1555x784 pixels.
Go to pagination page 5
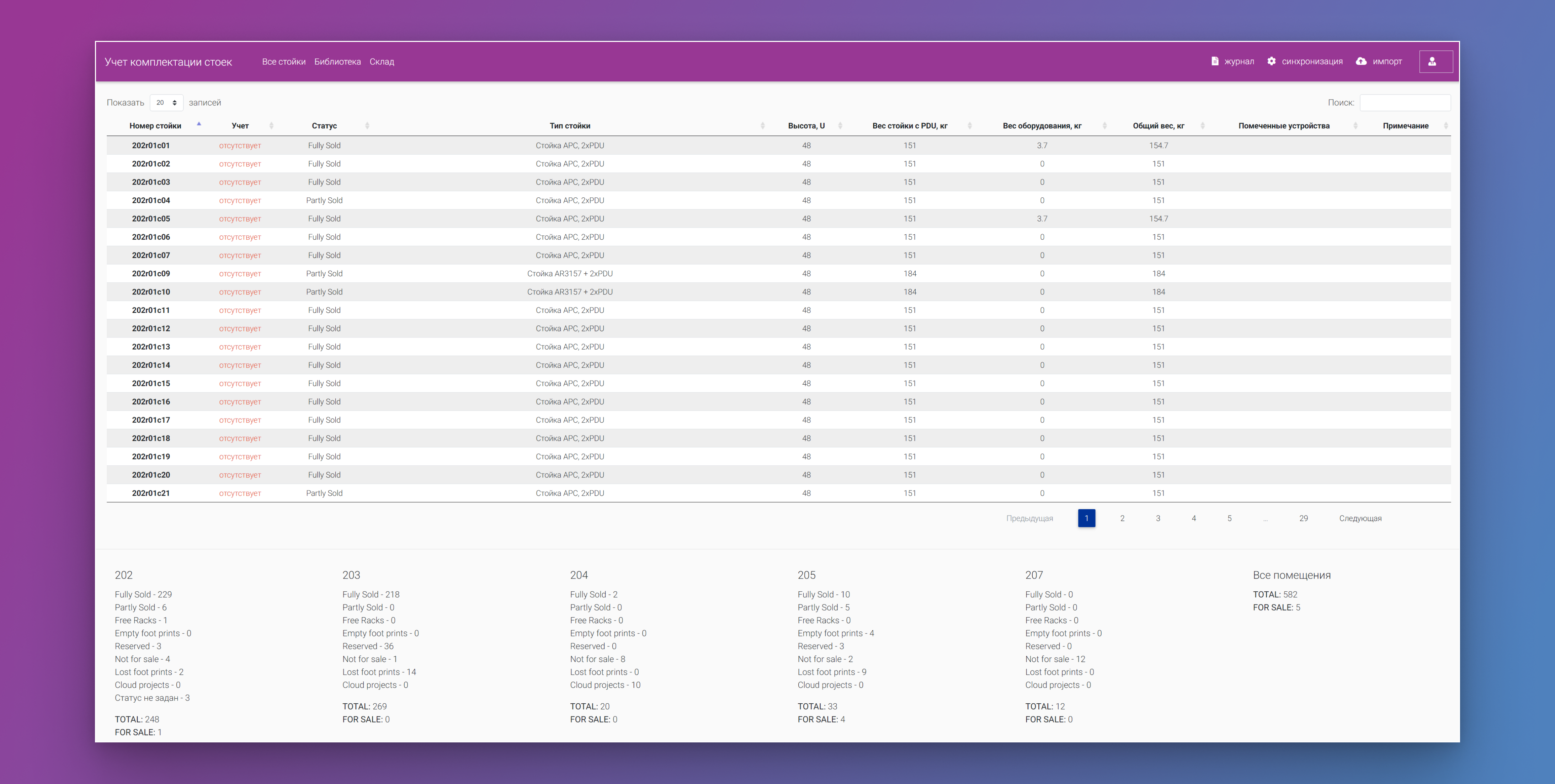point(1229,518)
